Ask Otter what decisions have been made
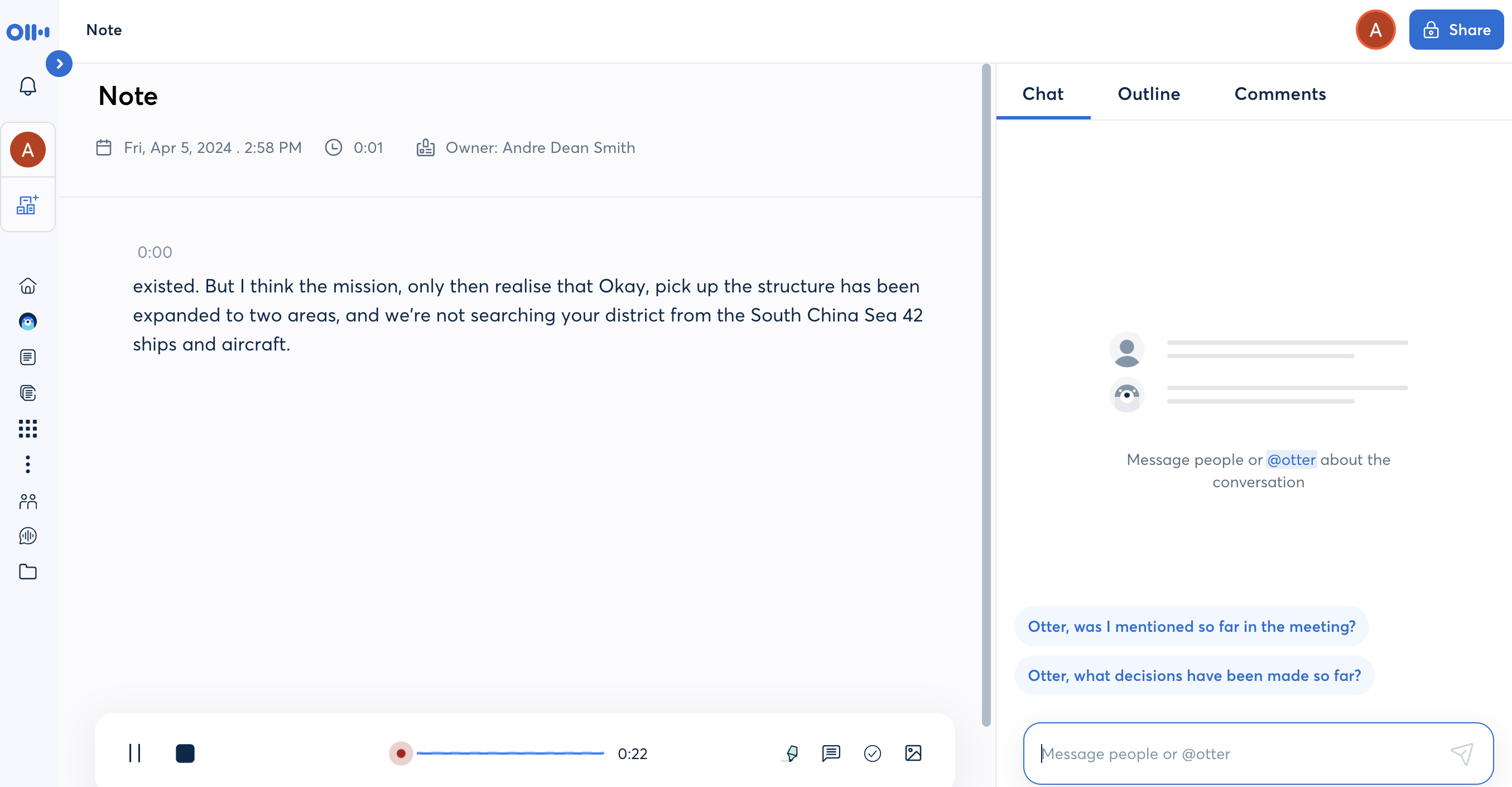The image size is (1512, 787). [x=1194, y=675]
